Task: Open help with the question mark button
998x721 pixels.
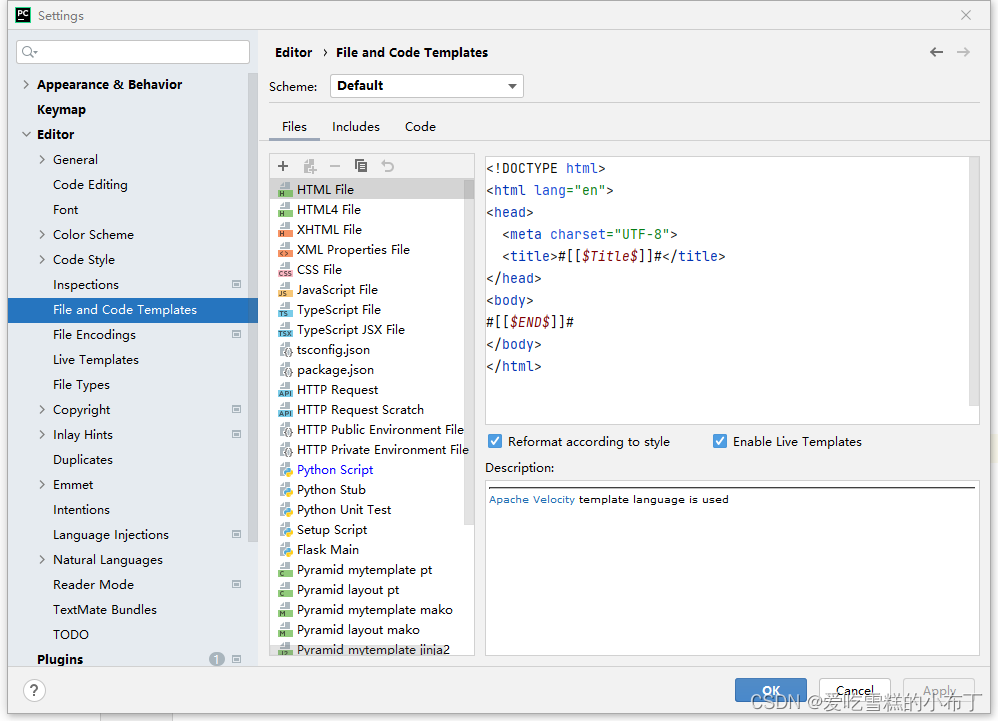Action: (34, 690)
